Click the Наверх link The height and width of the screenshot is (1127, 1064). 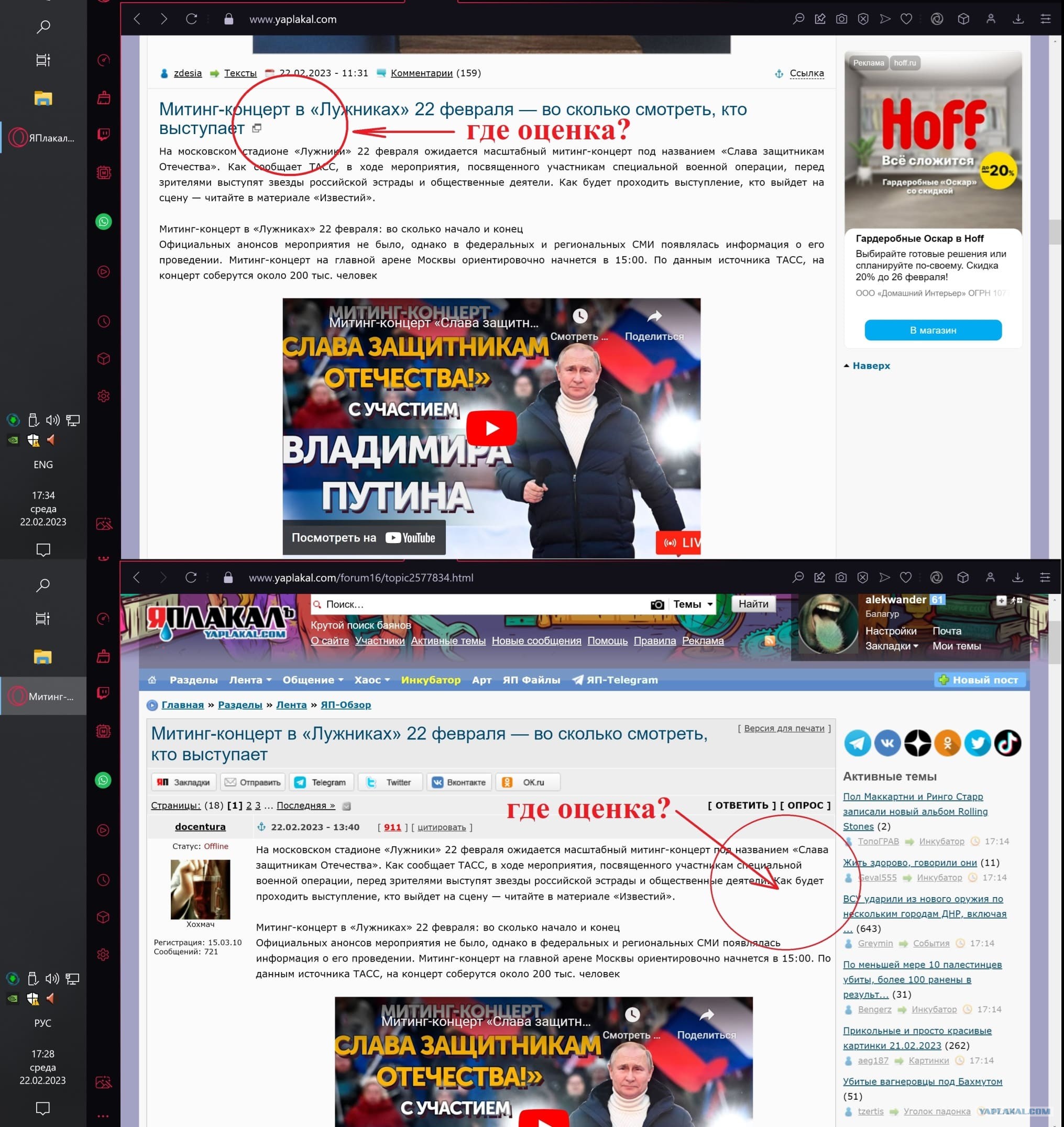[x=871, y=366]
